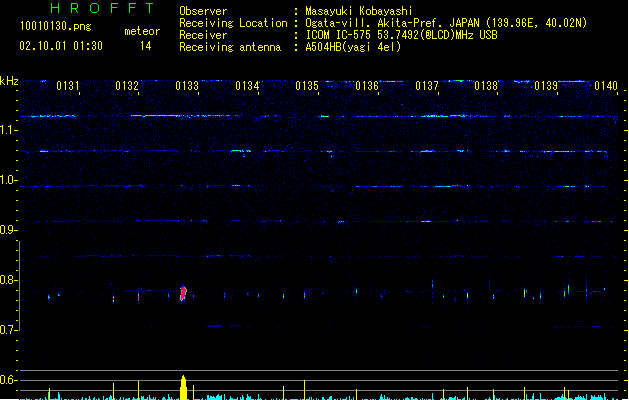Click the Receiving Location label
Image resolution: width=629 pixels, height=400 pixels.
[x=233, y=23]
